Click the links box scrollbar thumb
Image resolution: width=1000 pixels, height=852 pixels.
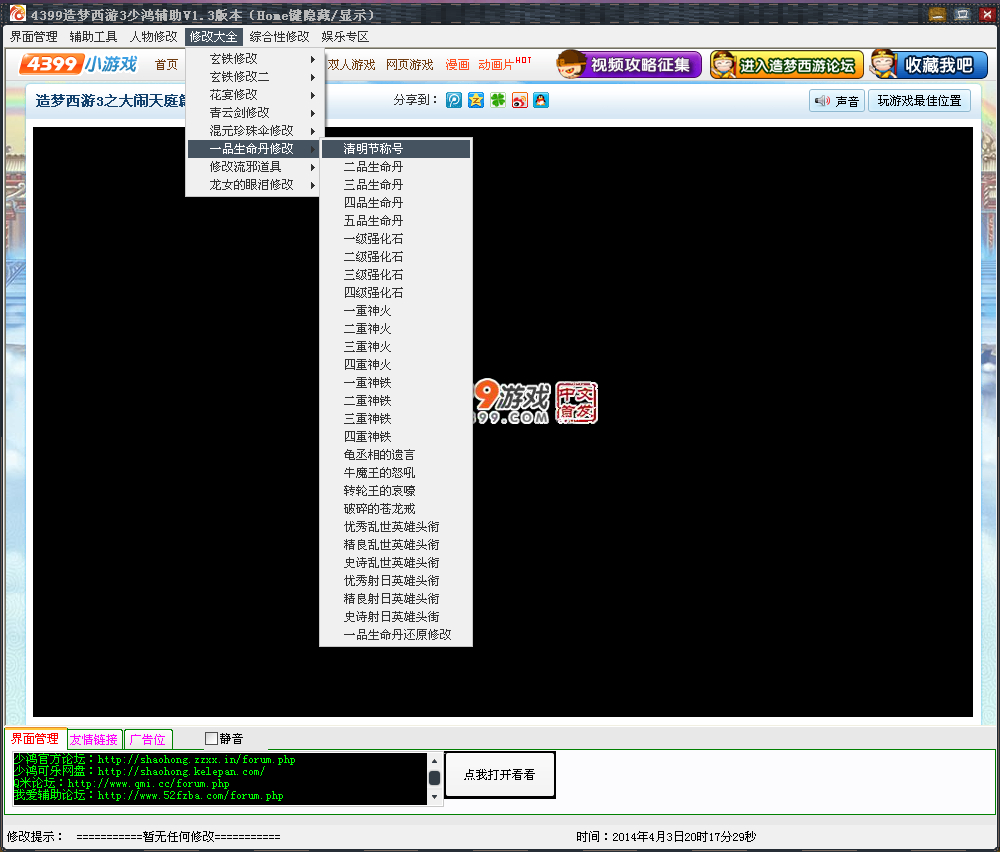[x=434, y=778]
